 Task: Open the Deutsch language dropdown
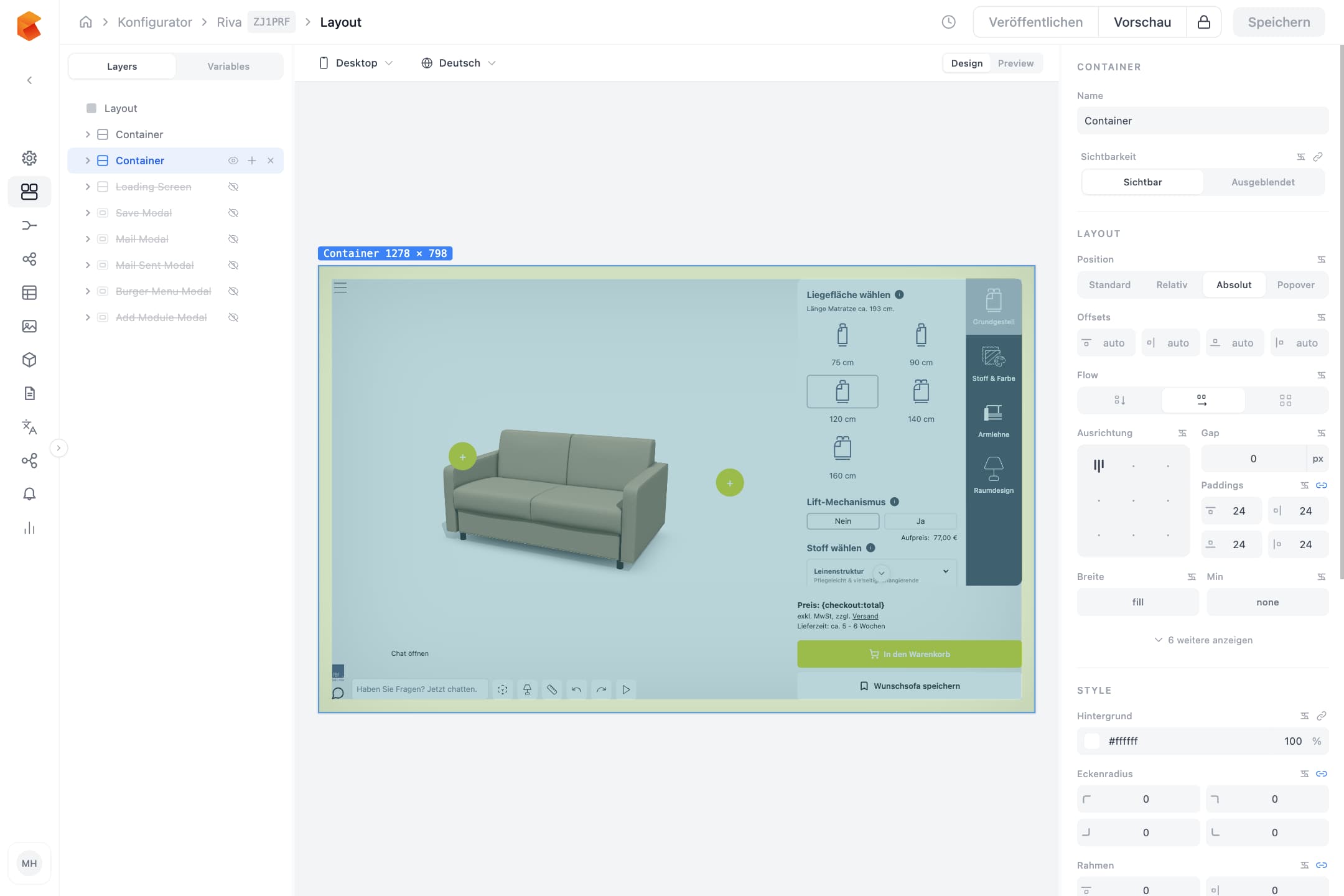tap(459, 63)
